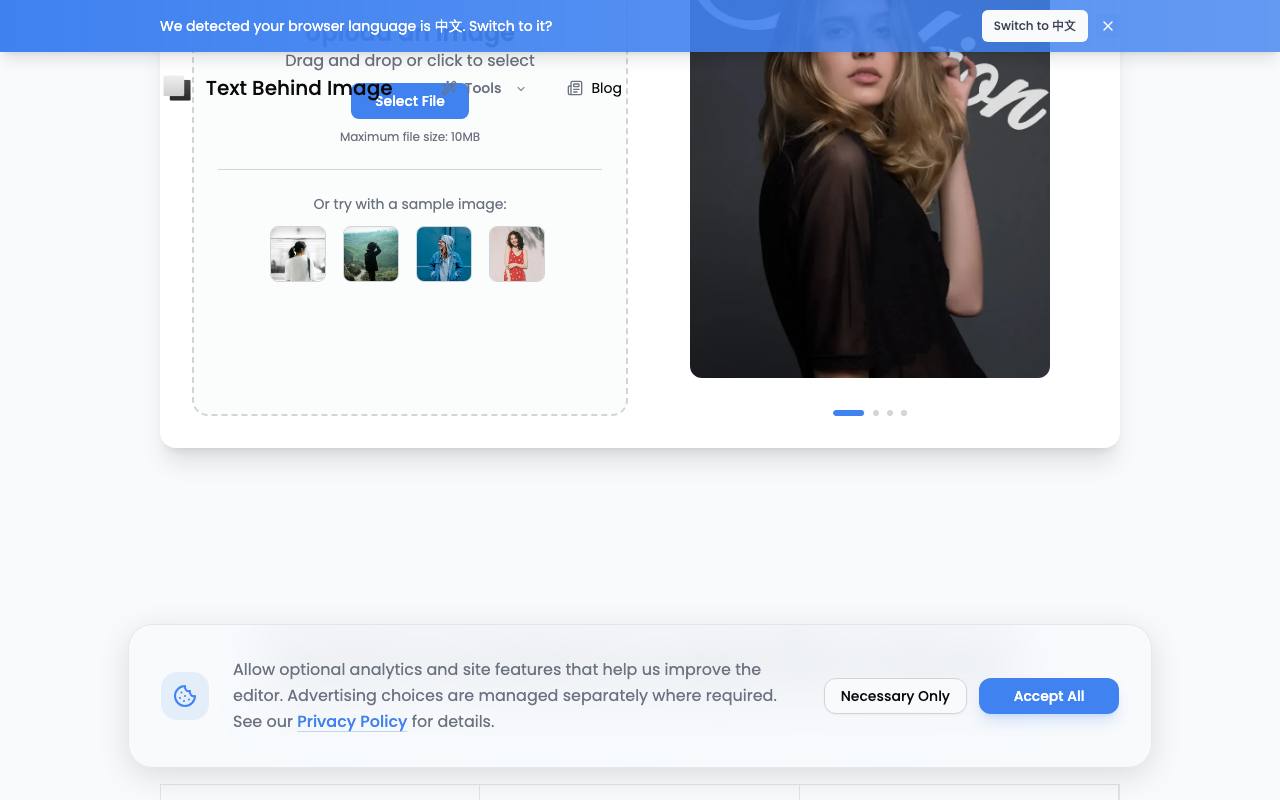
Task: Jump to the fourth carousel slide dot
Action: point(904,413)
